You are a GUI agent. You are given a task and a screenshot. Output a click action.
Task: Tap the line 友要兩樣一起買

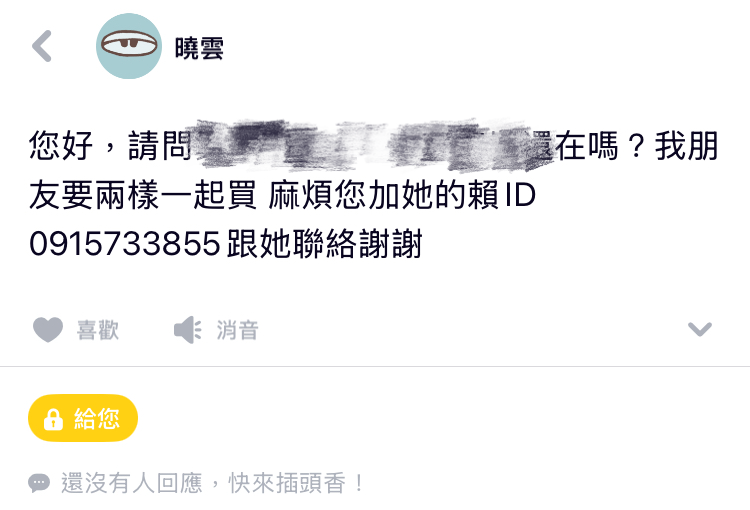coord(143,195)
